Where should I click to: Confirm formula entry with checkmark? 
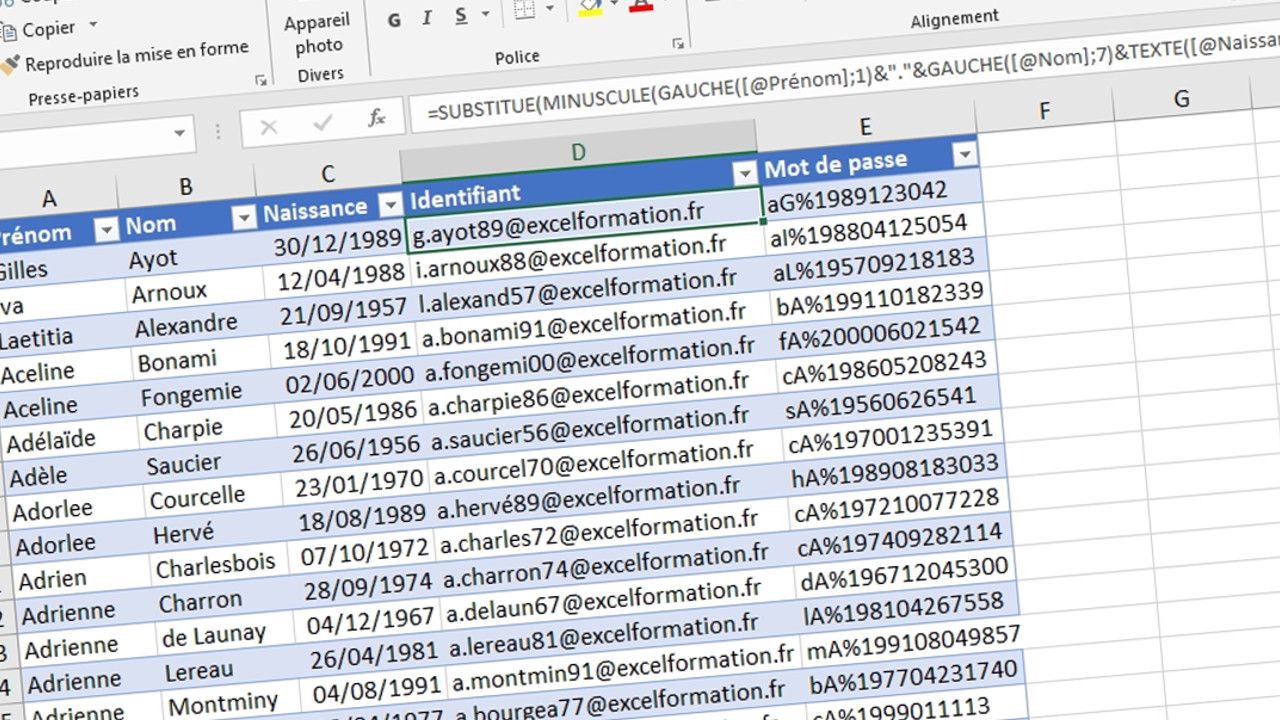tap(322, 123)
